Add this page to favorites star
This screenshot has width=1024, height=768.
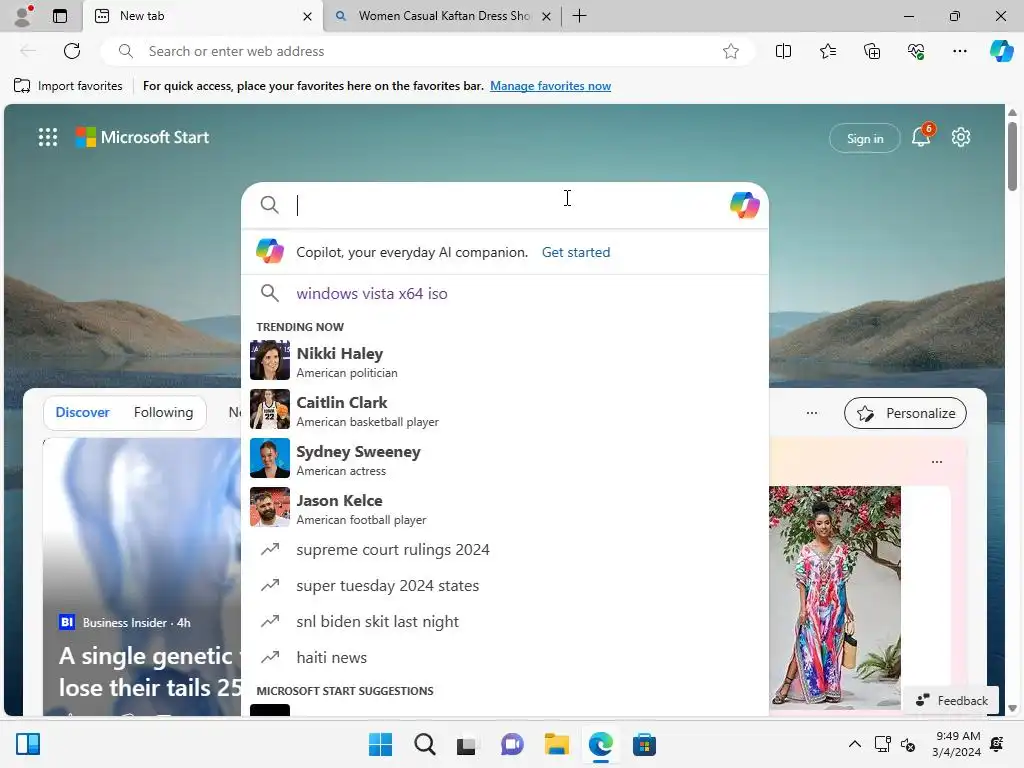point(731,51)
